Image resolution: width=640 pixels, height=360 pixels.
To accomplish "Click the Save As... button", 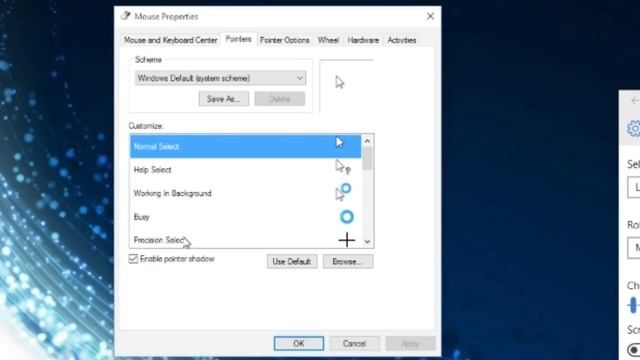I will (x=224, y=99).
